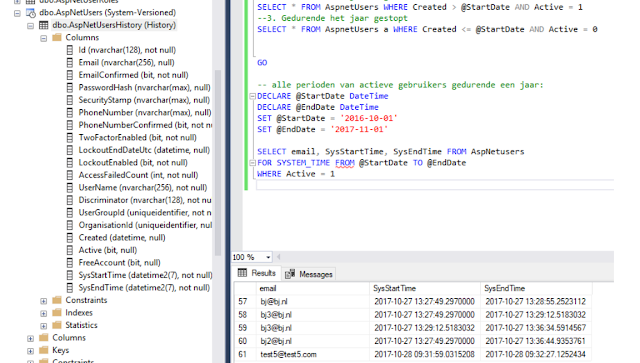The width and height of the screenshot is (640, 363).
Task: Click the Constraints folder icon
Action: point(57,300)
